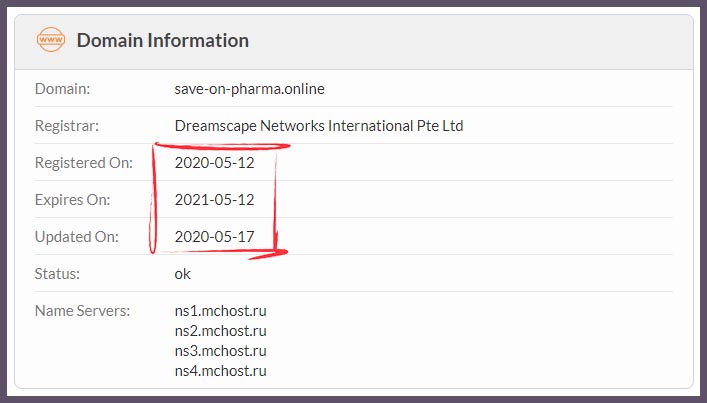Screen dimensions: 707x403
Task: Click the Expires On label
Action: (73, 200)
